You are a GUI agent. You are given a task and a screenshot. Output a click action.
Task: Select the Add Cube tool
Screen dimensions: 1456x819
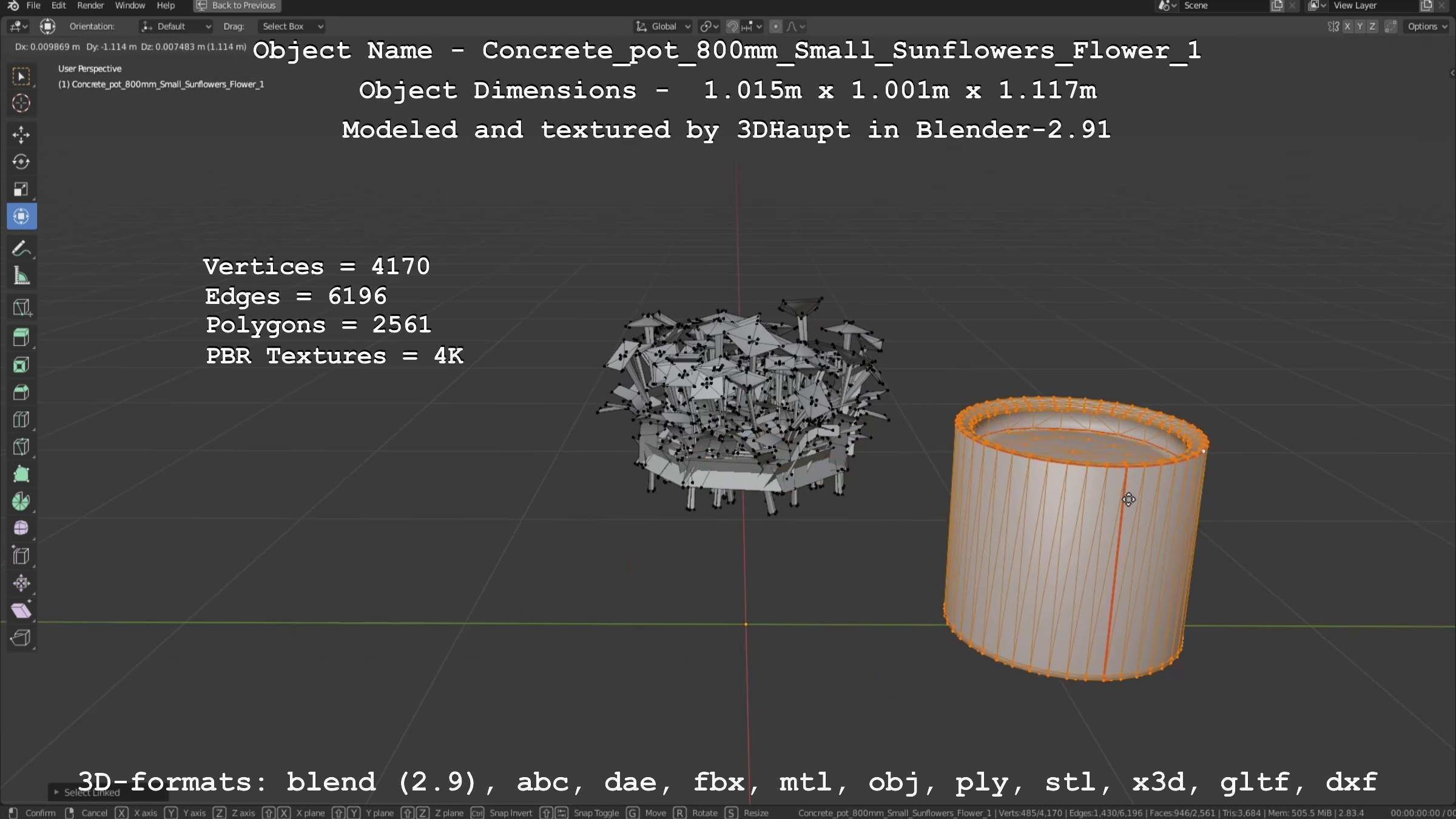21,308
